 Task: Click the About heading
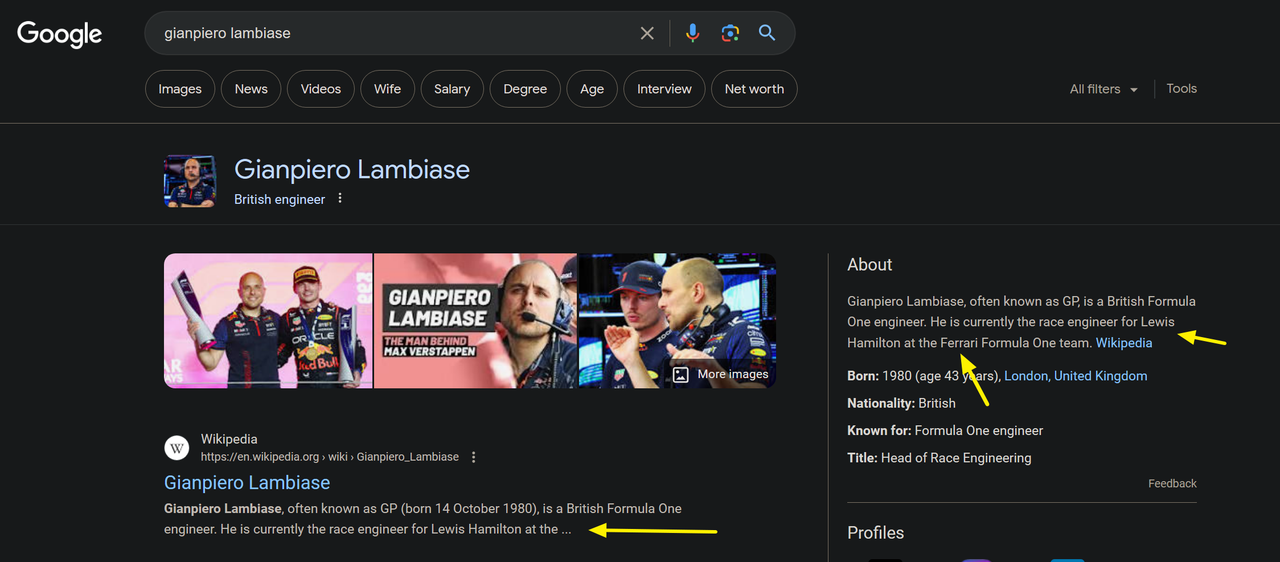[870, 265]
